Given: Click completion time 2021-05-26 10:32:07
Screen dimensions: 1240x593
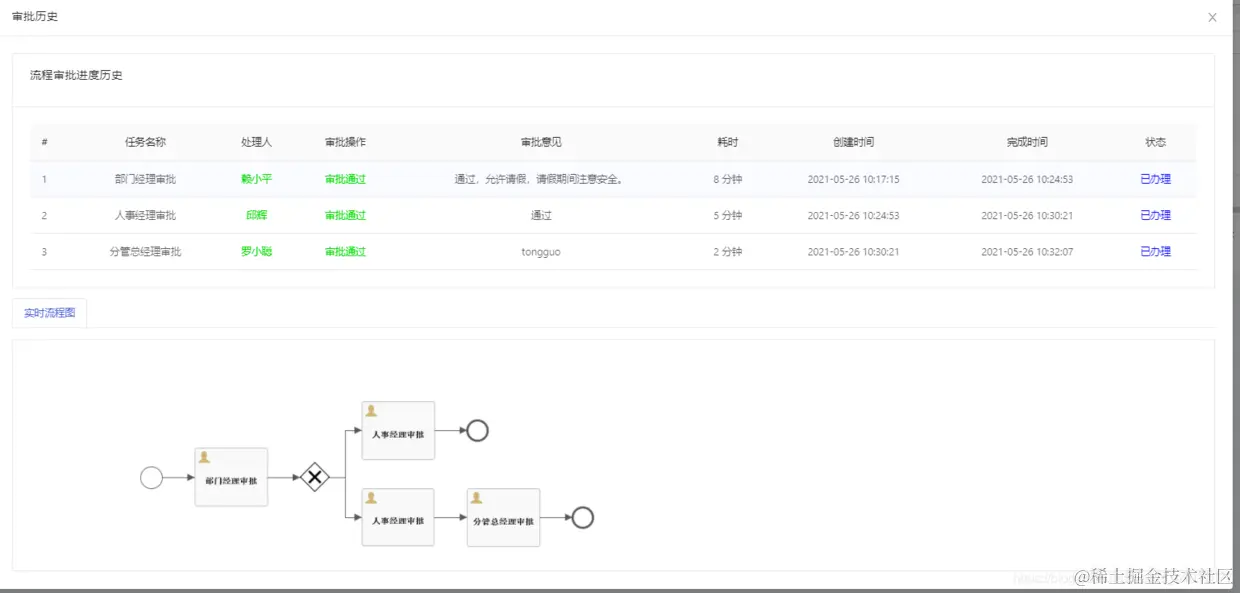Looking at the screenshot, I should [x=1027, y=251].
